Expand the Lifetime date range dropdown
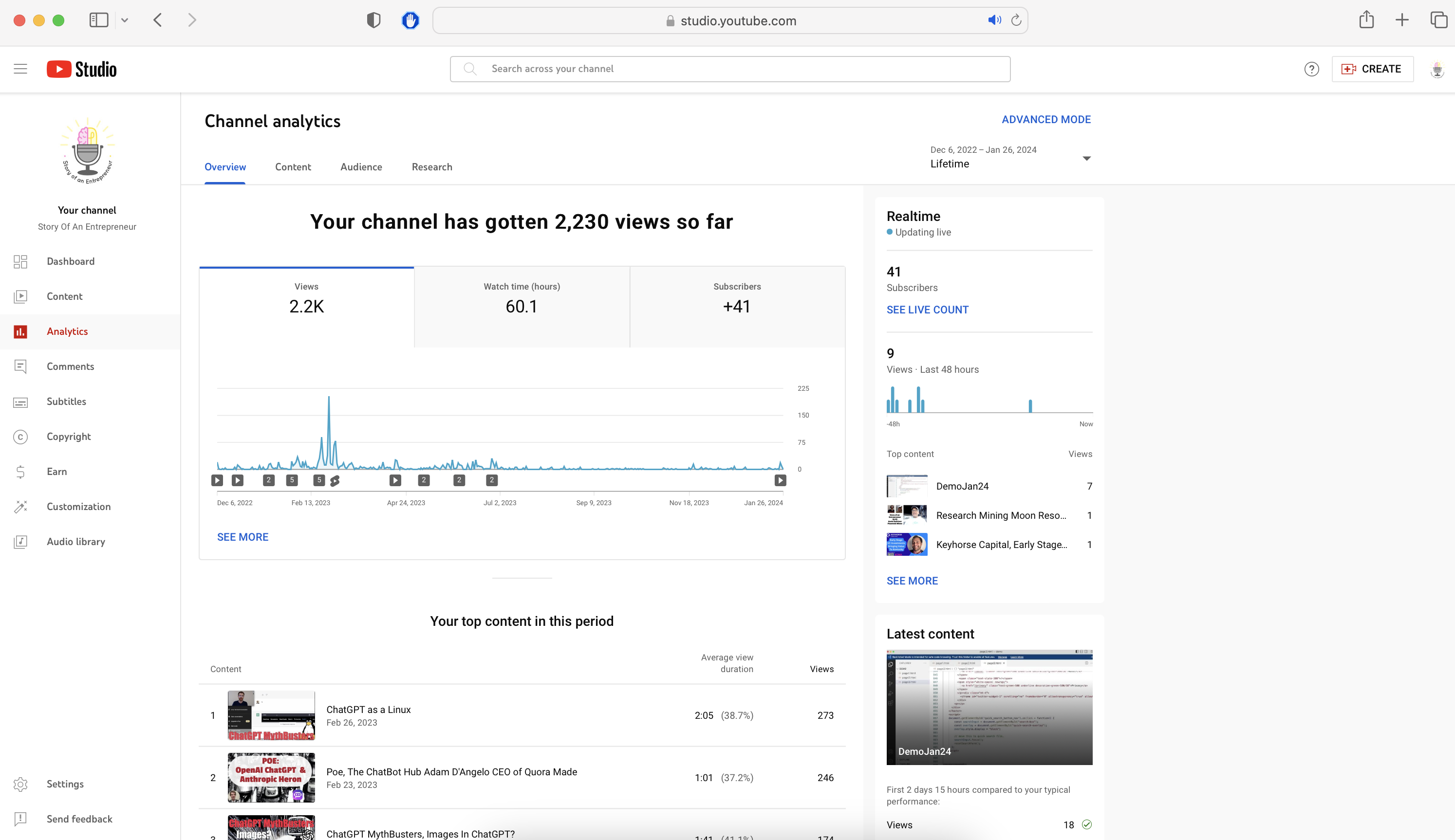Screen dimensions: 1455x840 [x=1010, y=158]
